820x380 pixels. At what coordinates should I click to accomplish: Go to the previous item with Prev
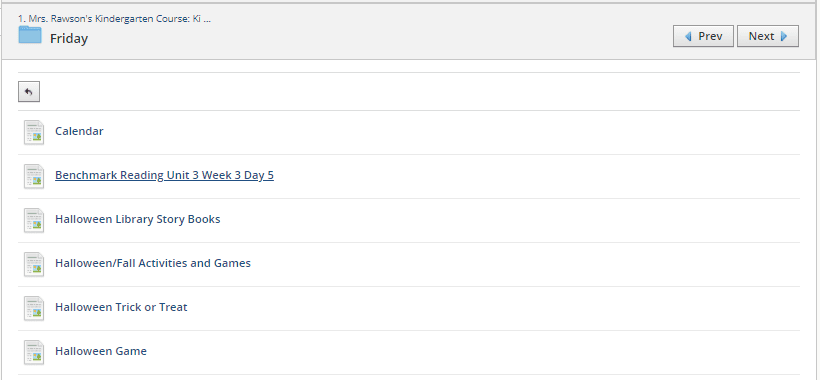pos(703,36)
